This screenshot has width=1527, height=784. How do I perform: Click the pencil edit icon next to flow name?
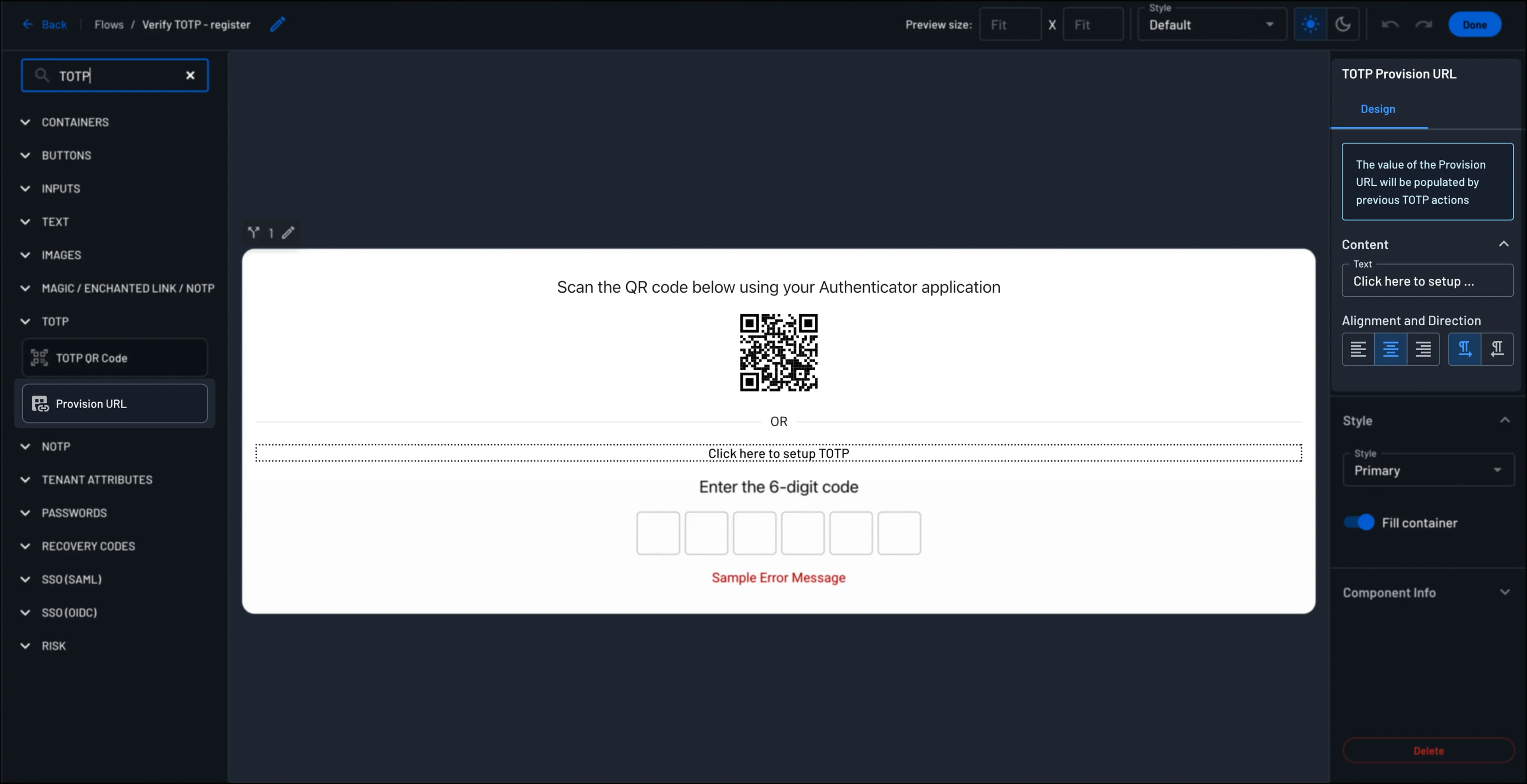278,24
